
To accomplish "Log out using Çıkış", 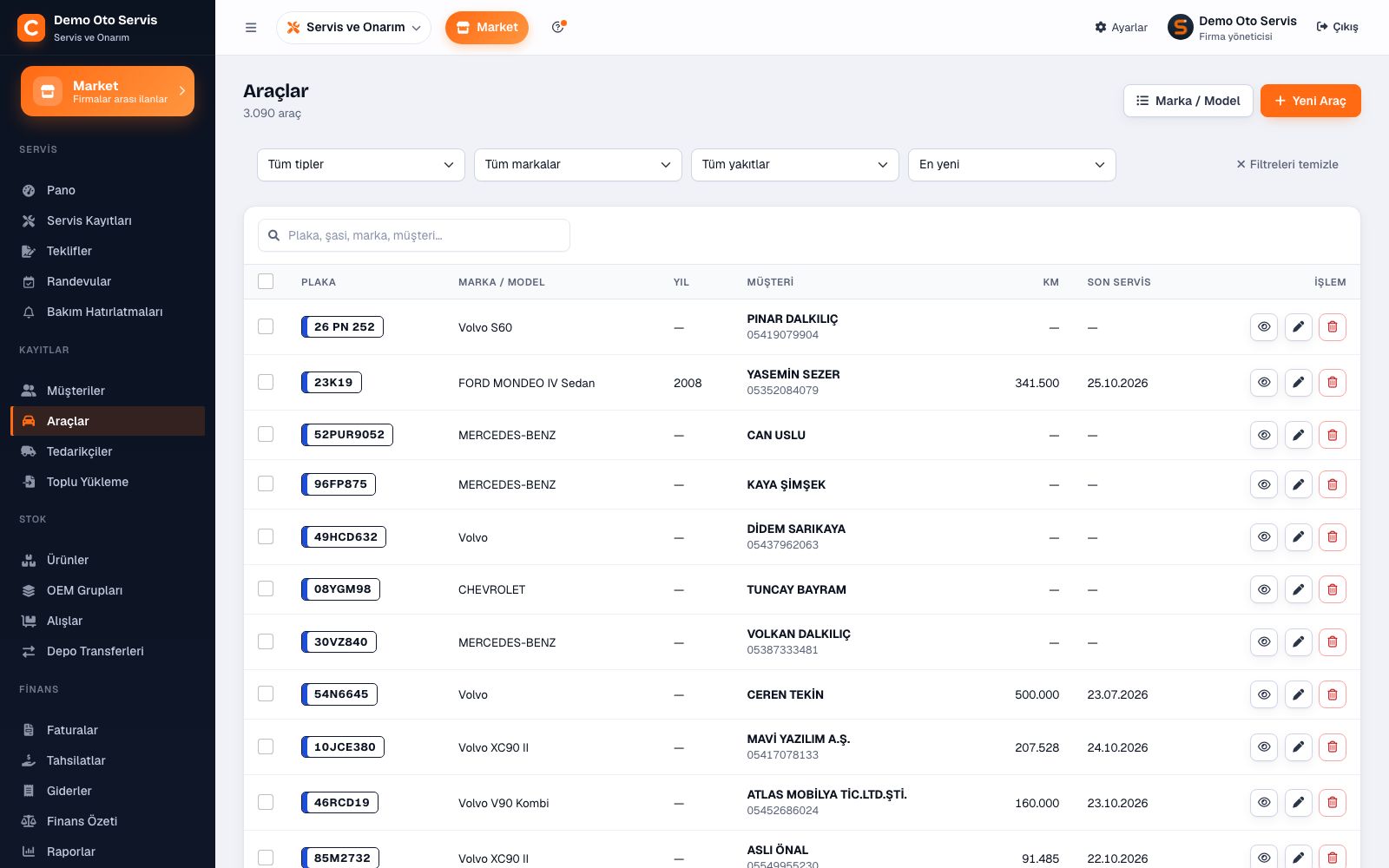I will (x=1338, y=28).
